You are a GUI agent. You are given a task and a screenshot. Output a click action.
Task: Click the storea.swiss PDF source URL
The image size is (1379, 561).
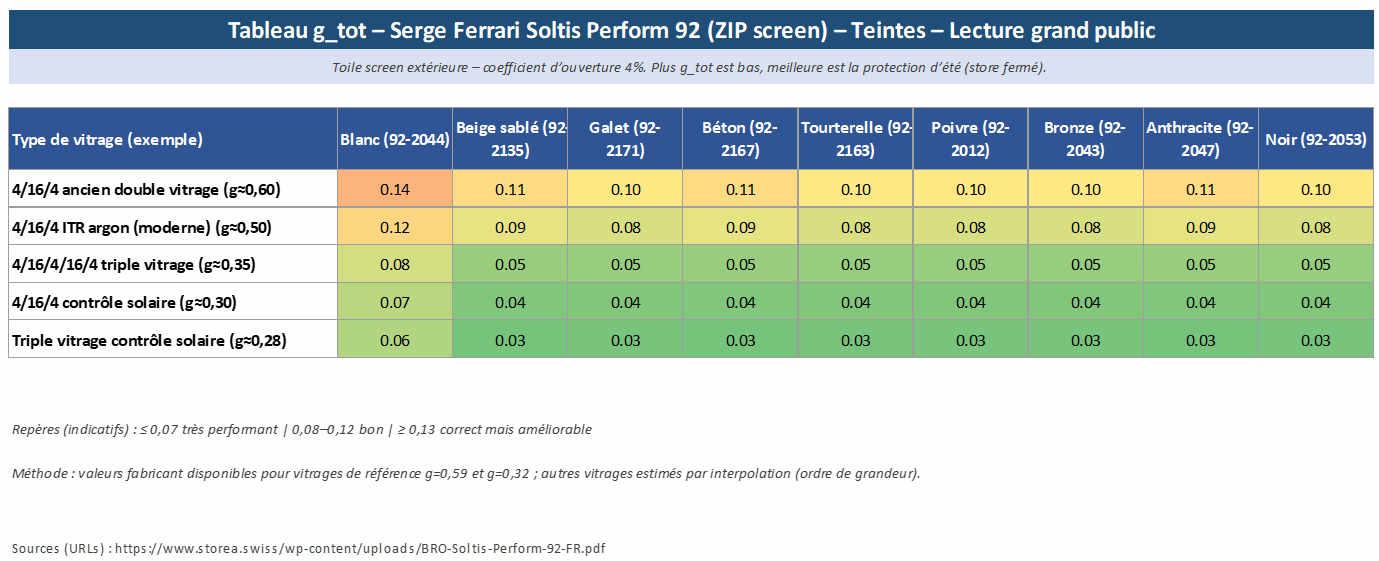[360, 549]
